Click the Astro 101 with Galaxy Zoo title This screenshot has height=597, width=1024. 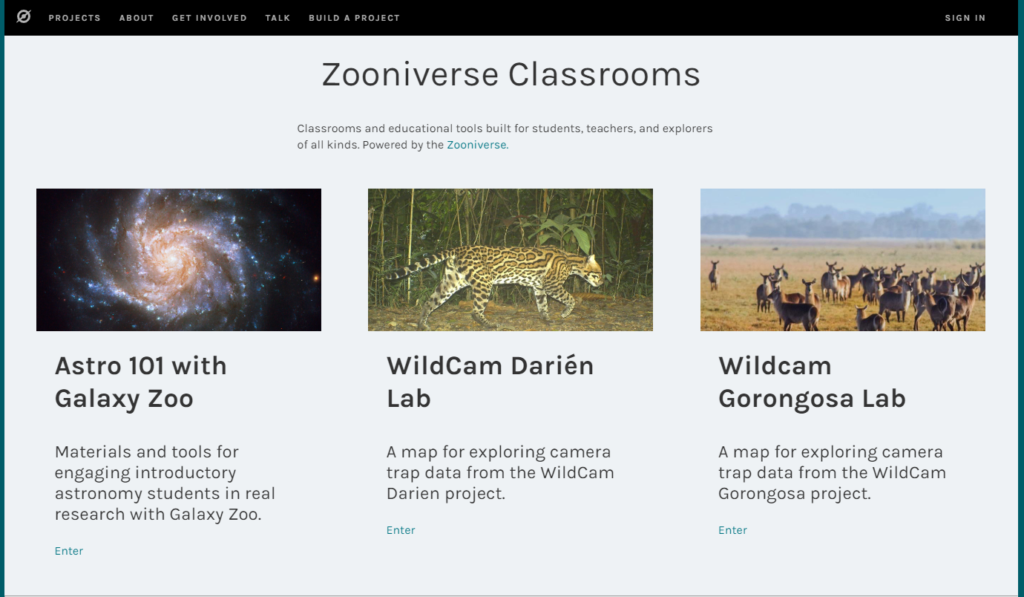[x=140, y=382]
